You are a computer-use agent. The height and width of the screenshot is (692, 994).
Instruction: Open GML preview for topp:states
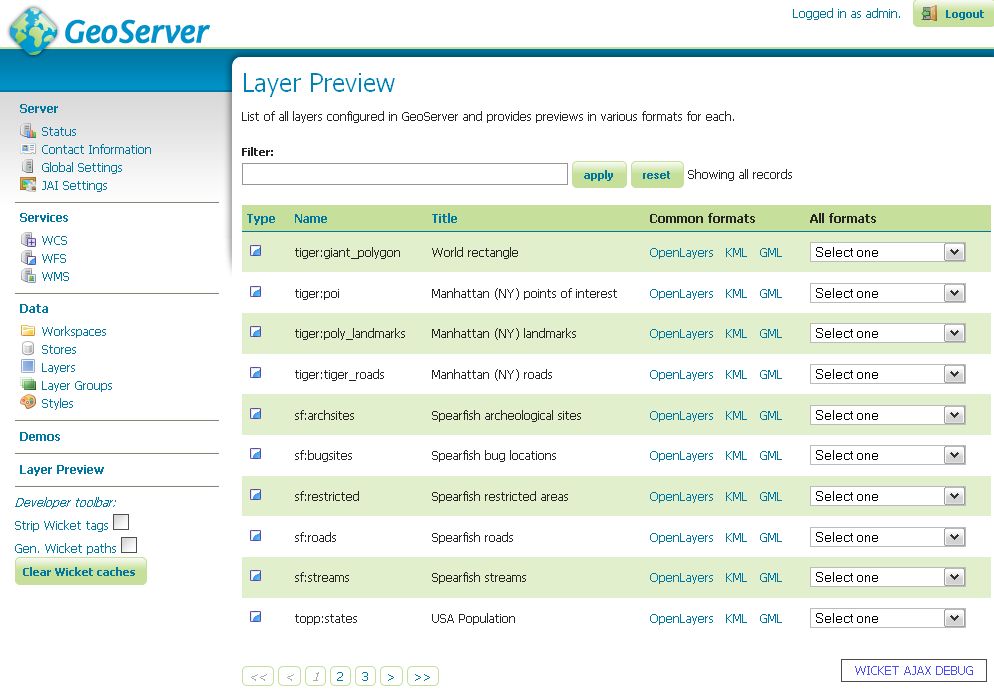771,618
